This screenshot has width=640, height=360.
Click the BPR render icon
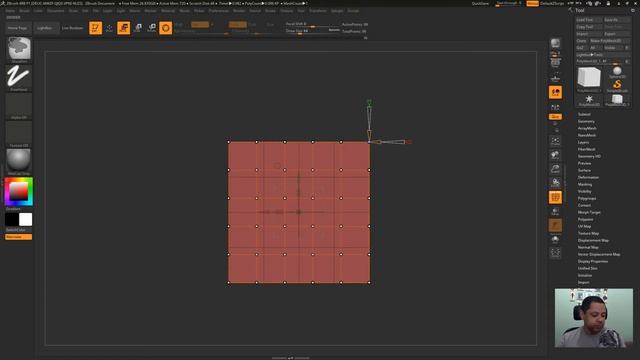click(555, 43)
